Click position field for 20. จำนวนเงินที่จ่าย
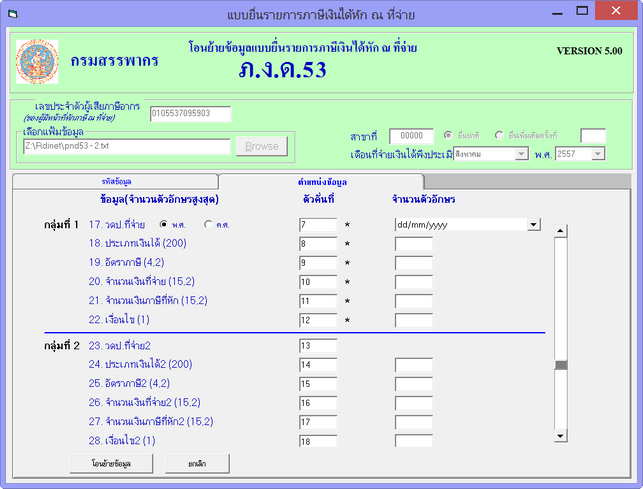Image resolution: width=643 pixels, height=489 pixels. (318, 282)
